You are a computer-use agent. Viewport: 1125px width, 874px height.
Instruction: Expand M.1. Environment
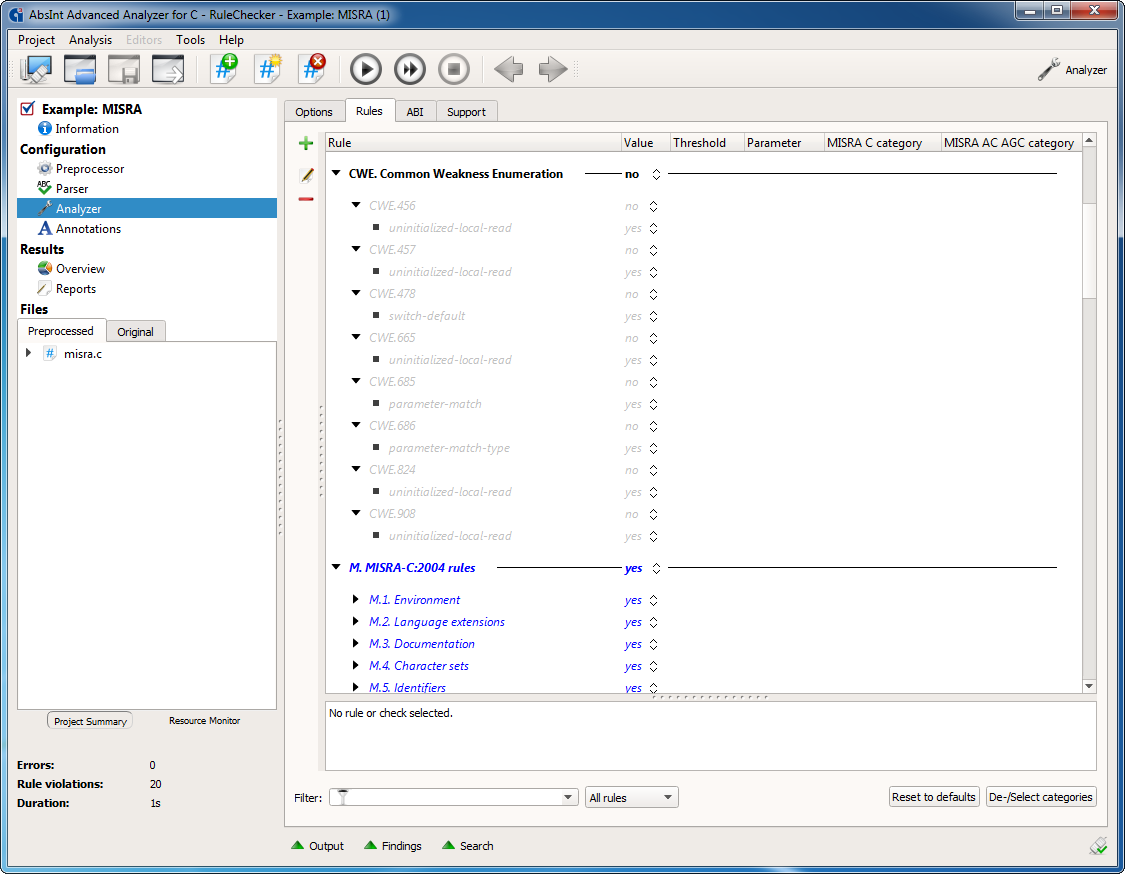356,599
